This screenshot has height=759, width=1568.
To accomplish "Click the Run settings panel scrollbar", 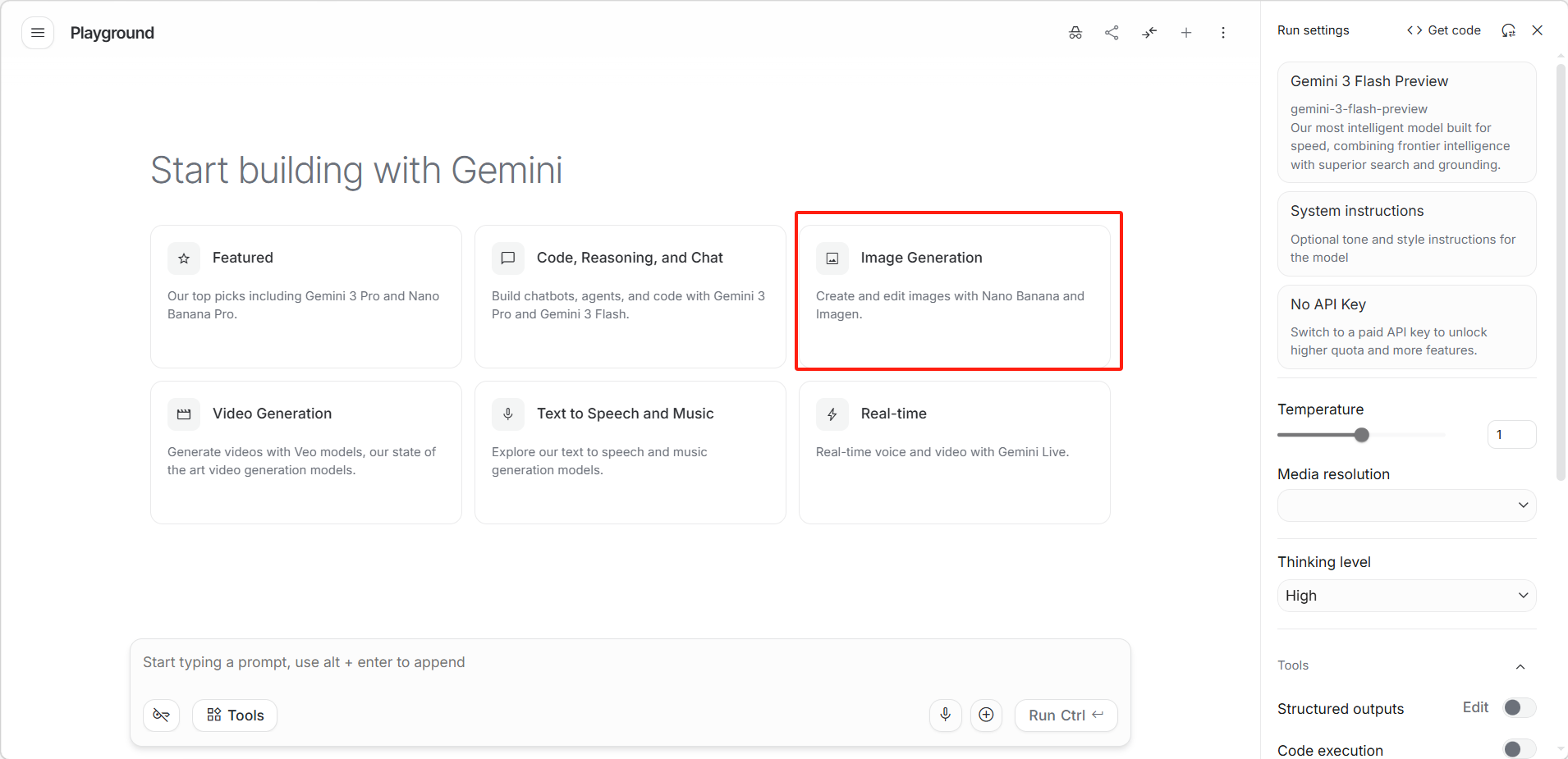I will click(x=1561, y=271).
